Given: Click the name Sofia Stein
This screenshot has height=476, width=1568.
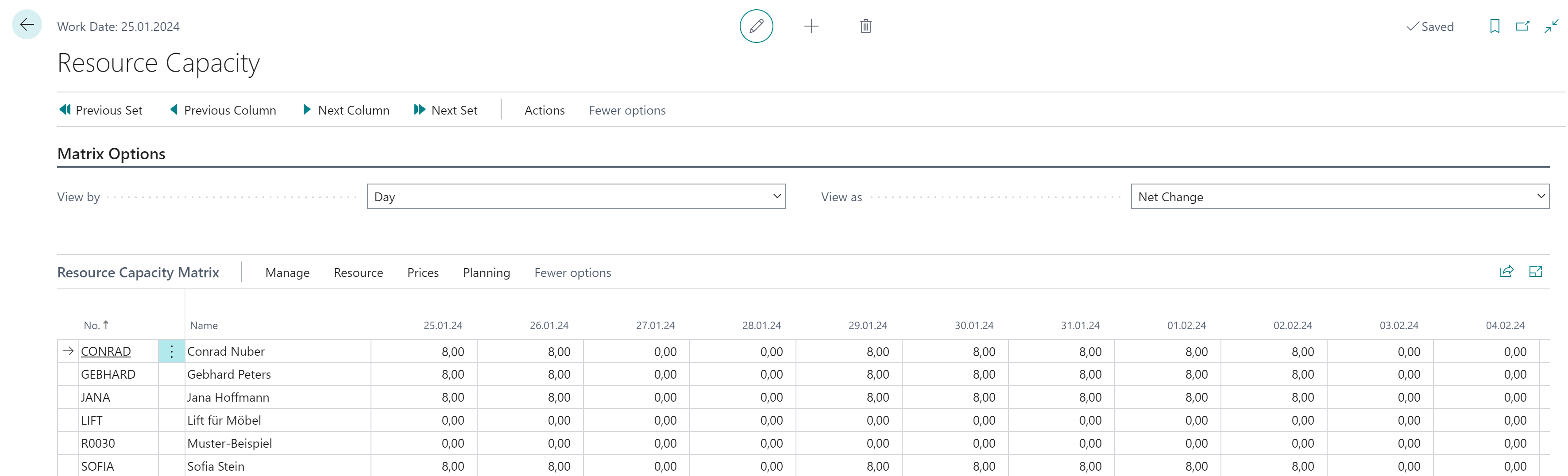Looking at the screenshot, I should (216, 466).
